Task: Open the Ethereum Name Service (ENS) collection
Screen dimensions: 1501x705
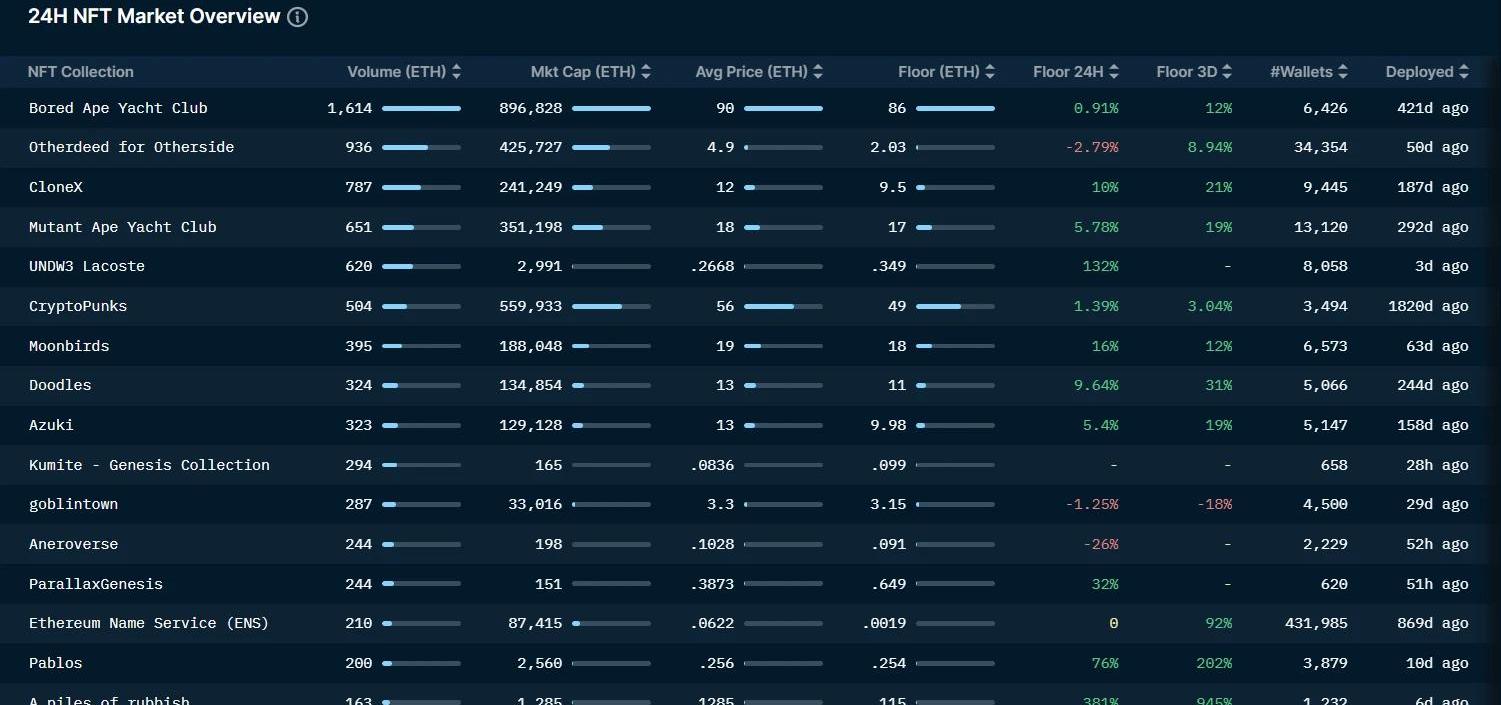Action: 149,623
